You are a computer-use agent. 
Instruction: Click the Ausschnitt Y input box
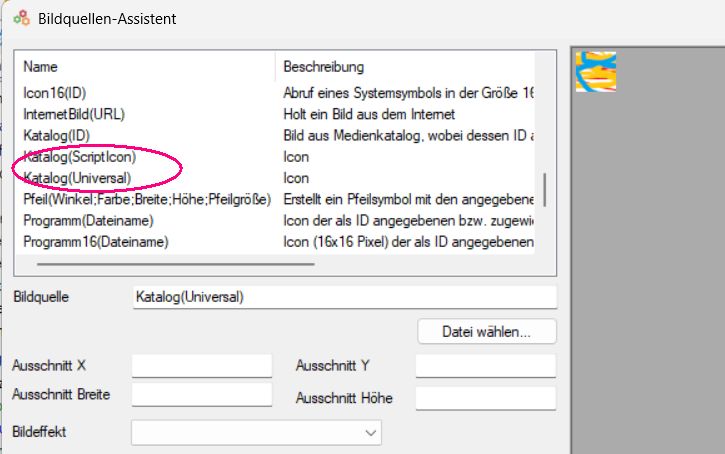tap(485, 366)
